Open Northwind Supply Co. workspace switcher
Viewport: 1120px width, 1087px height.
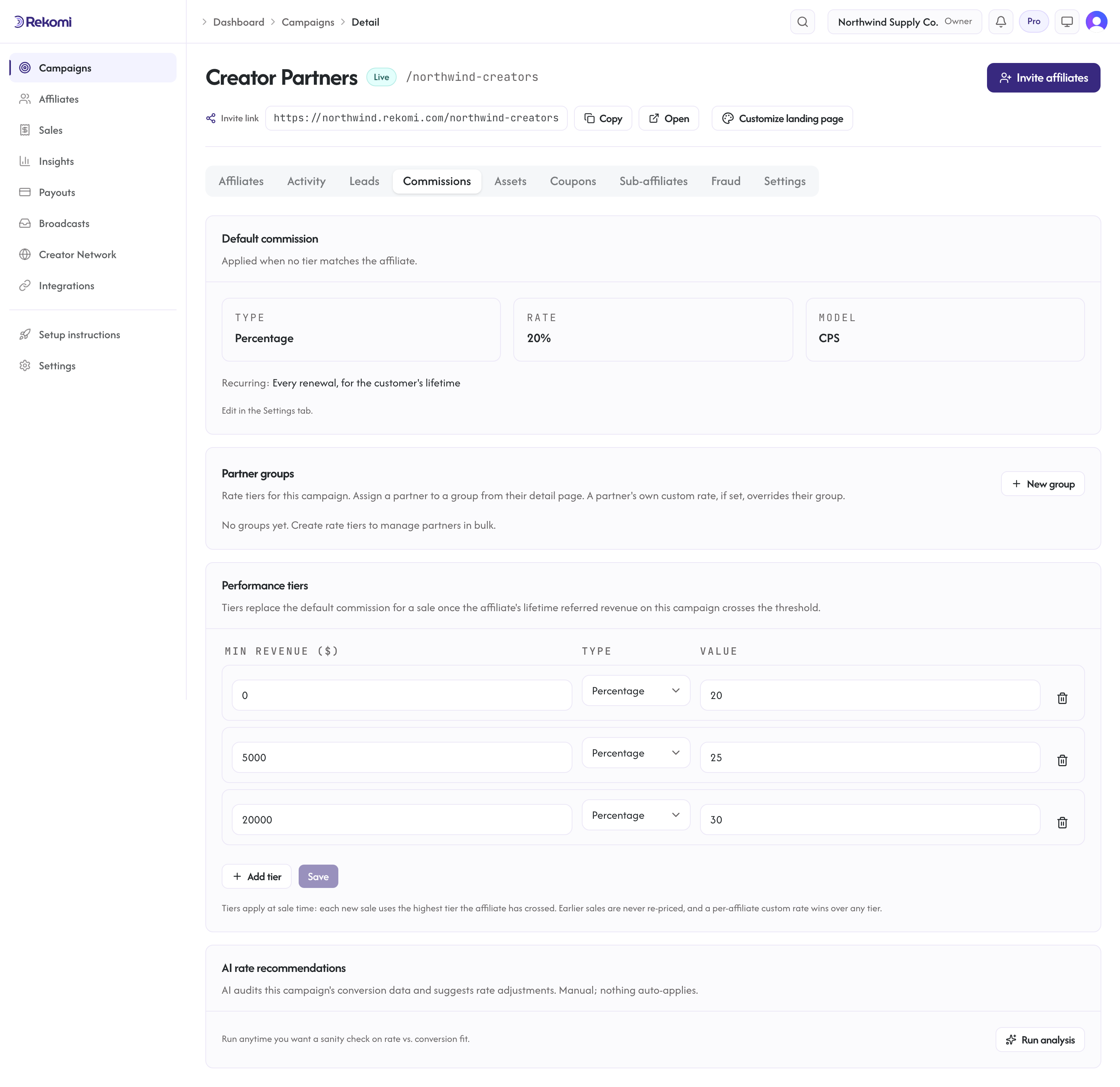[x=904, y=22]
